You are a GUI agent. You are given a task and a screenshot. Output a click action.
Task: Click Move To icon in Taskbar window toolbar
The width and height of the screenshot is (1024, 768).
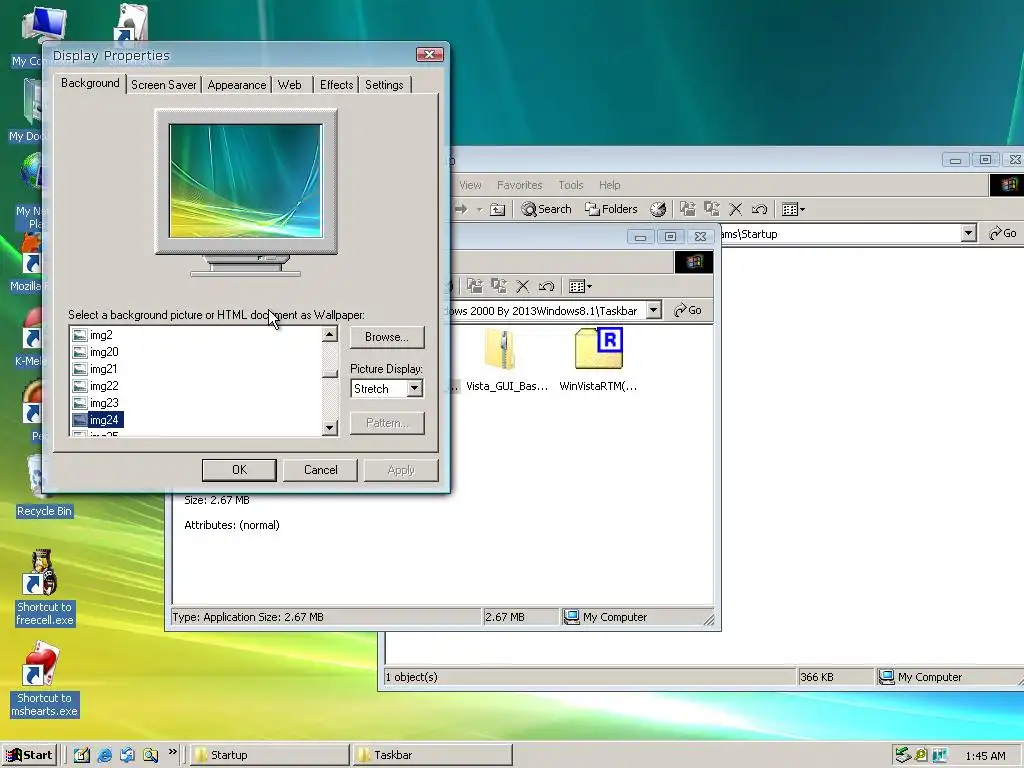tap(475, 286)
